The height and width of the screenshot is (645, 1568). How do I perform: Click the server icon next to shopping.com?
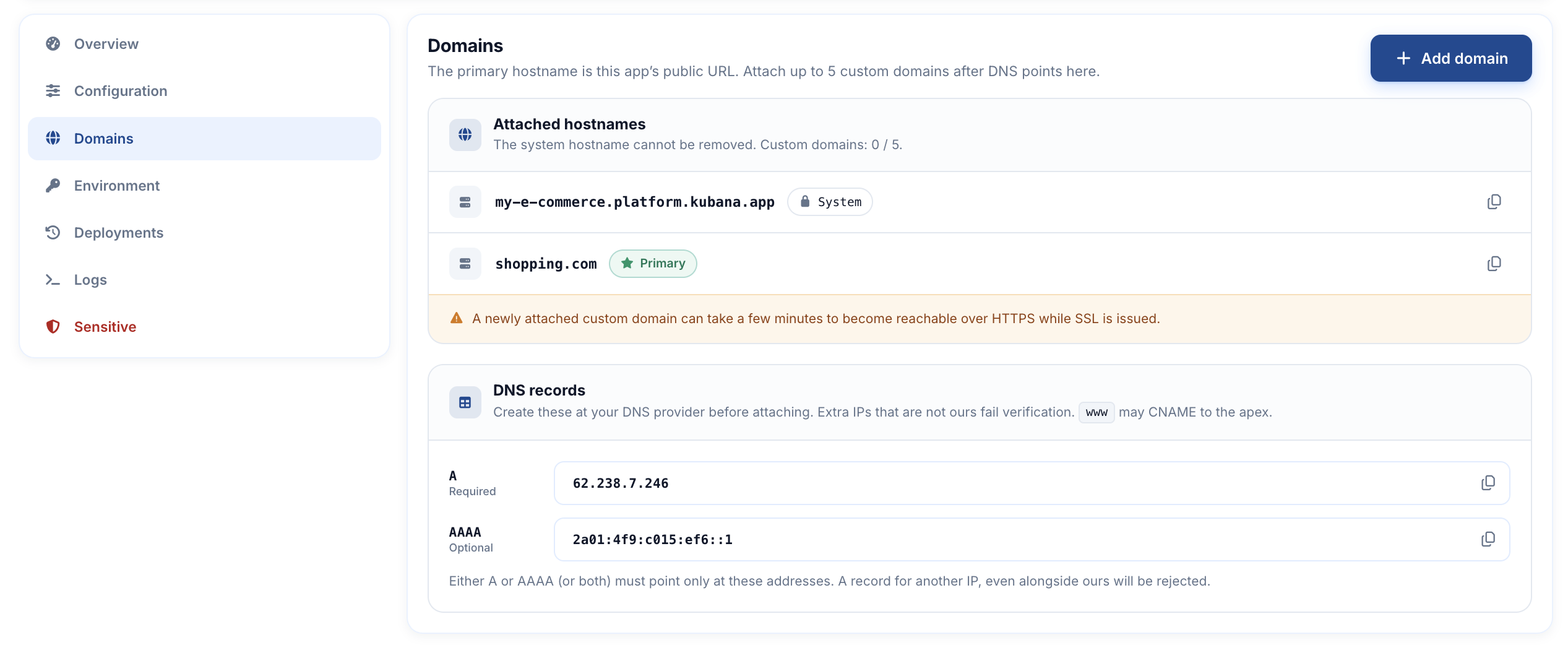point(465,264)
